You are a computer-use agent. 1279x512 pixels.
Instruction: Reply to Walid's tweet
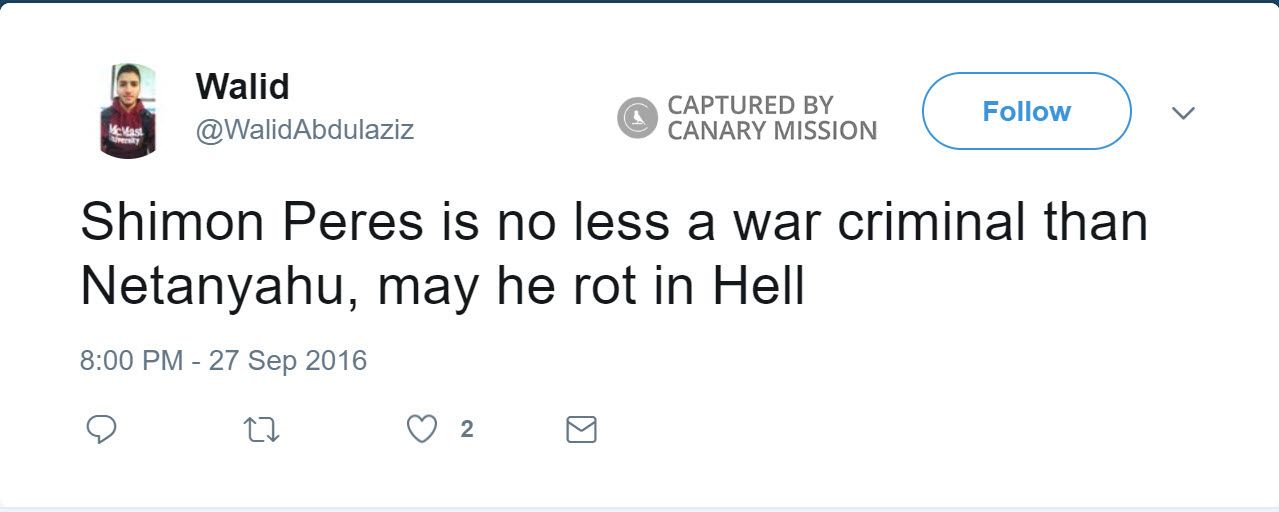[101, 430]
